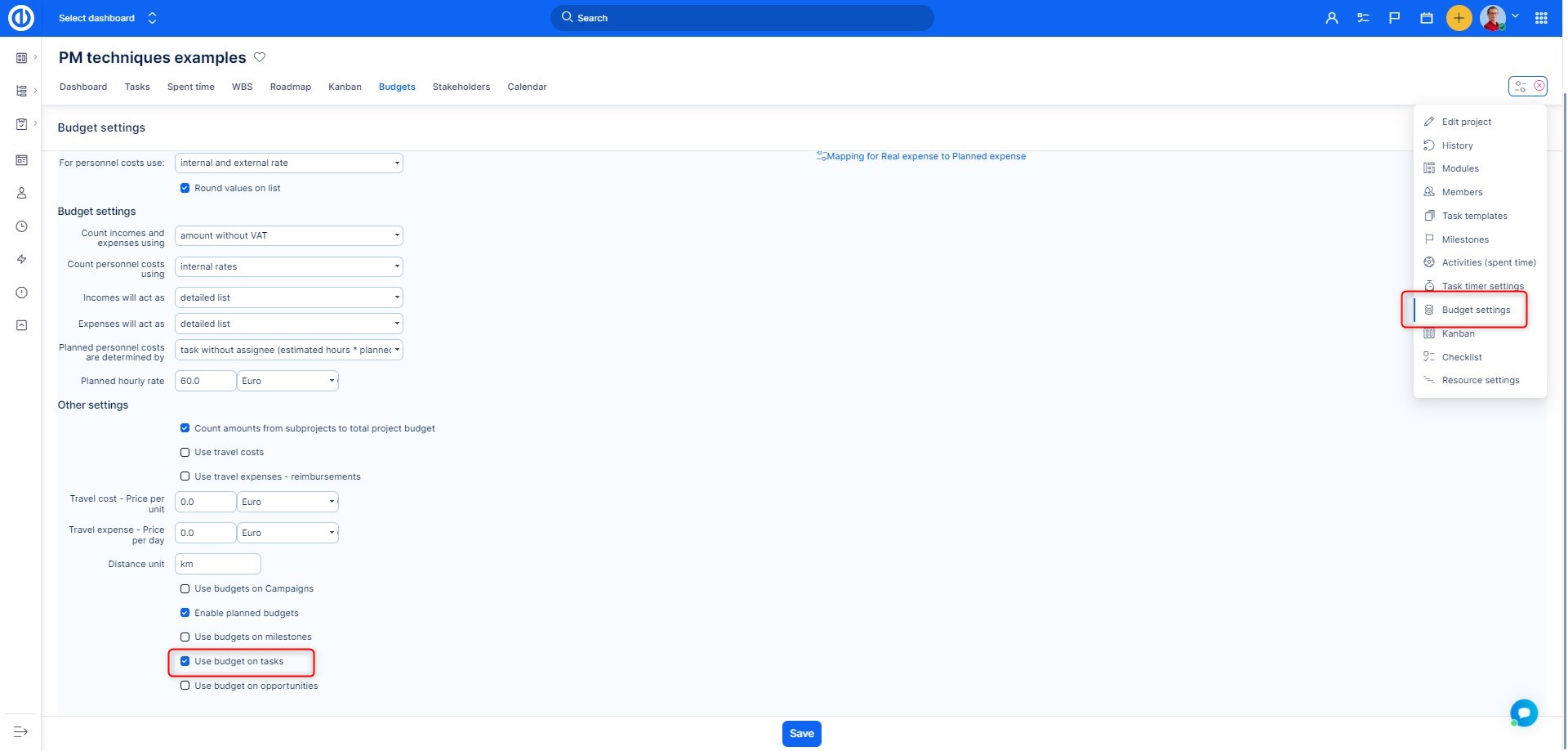
Task: Click the Search field in header
Action: tap(742, 18)
